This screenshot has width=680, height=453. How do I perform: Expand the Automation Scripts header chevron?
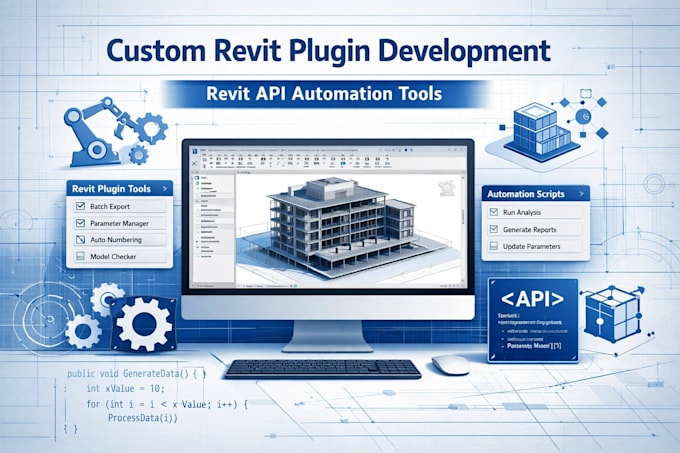582,194
